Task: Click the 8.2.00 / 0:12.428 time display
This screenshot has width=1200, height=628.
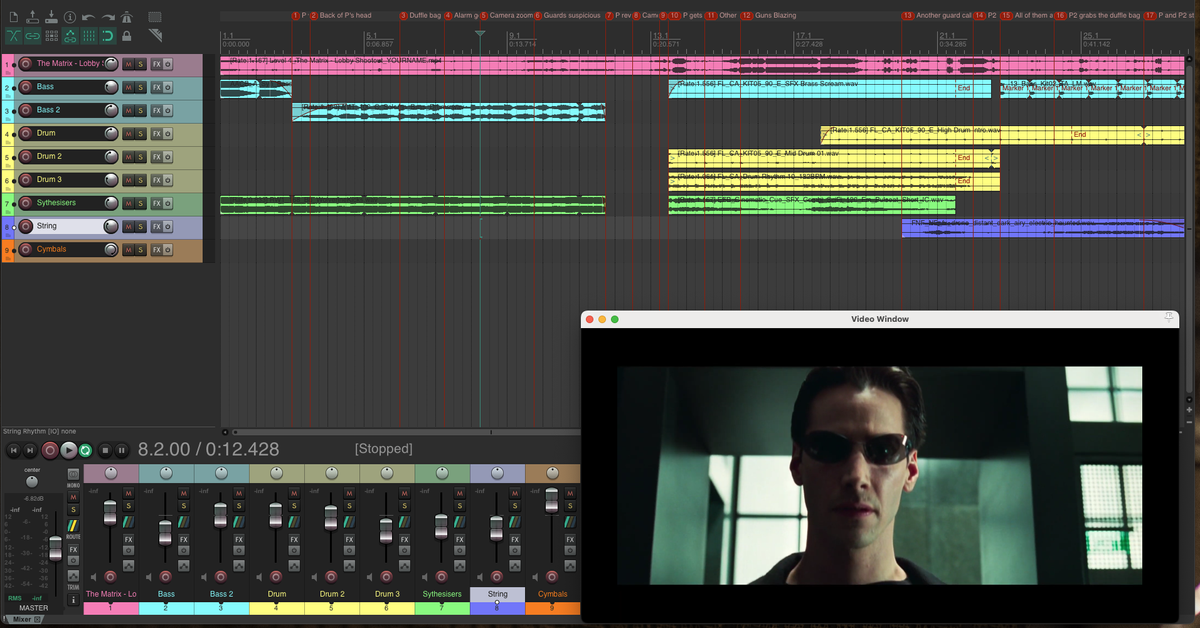Action: [209, 450]
